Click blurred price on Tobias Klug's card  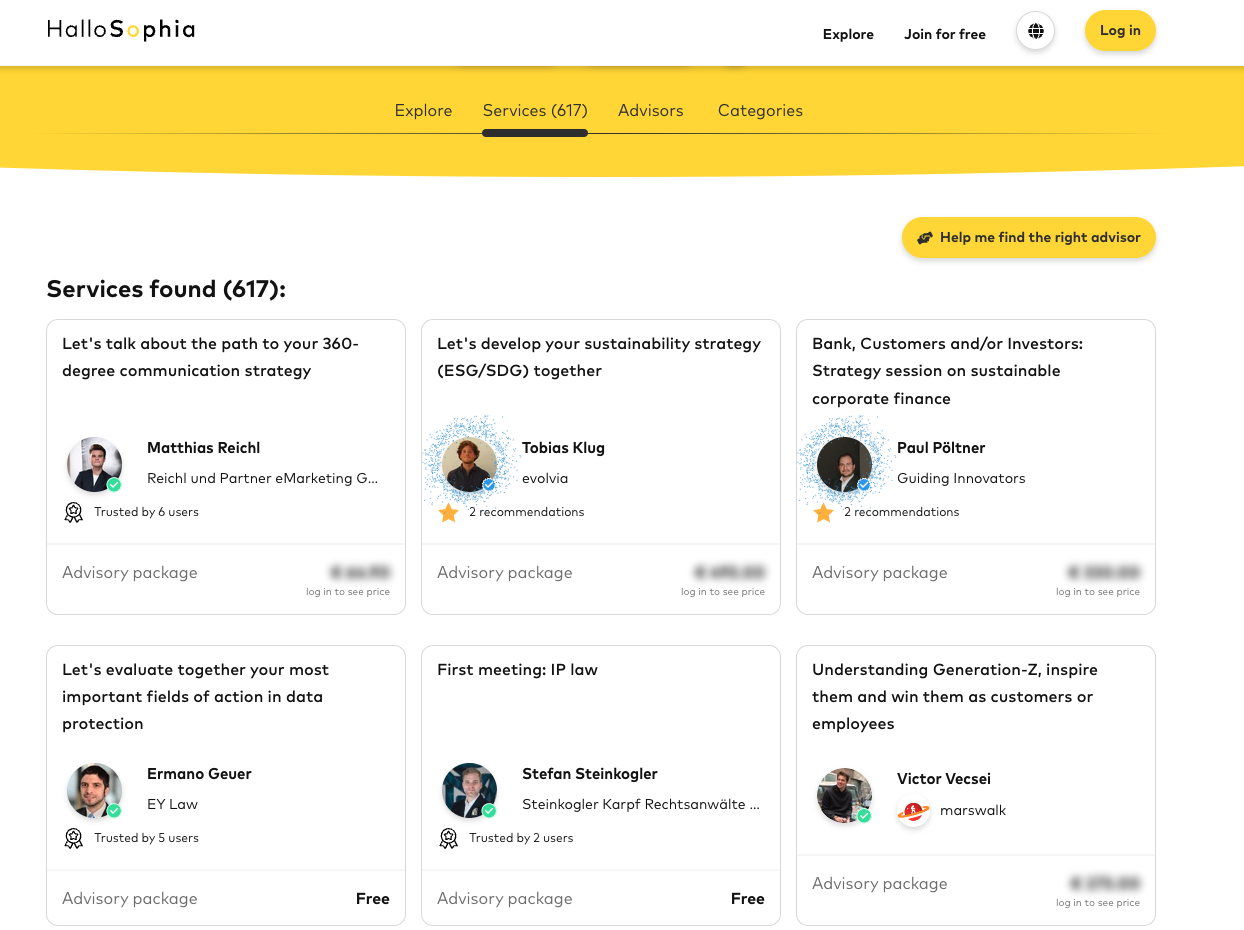pos(729,573)
